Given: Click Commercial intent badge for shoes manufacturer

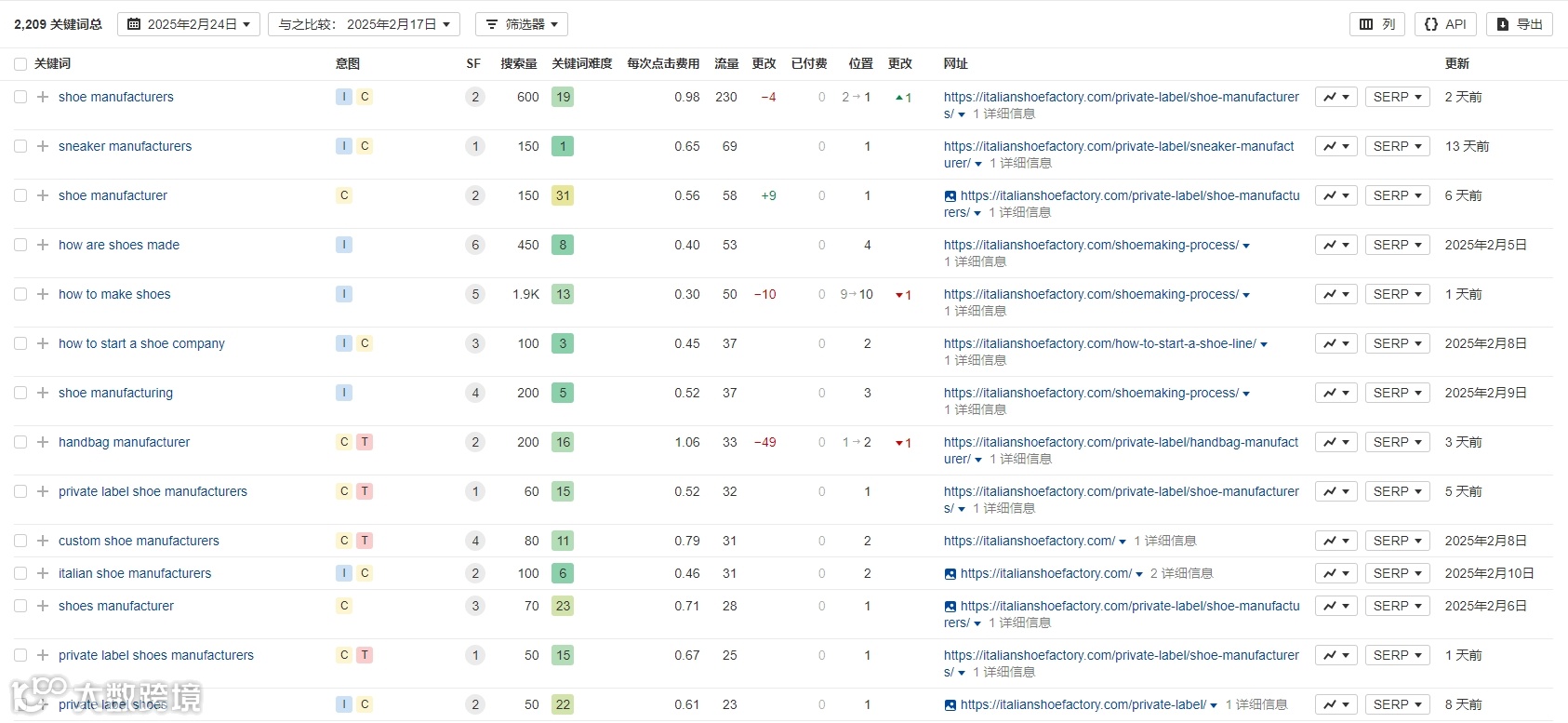Looking at the screenshot, I should pos(344,606).
